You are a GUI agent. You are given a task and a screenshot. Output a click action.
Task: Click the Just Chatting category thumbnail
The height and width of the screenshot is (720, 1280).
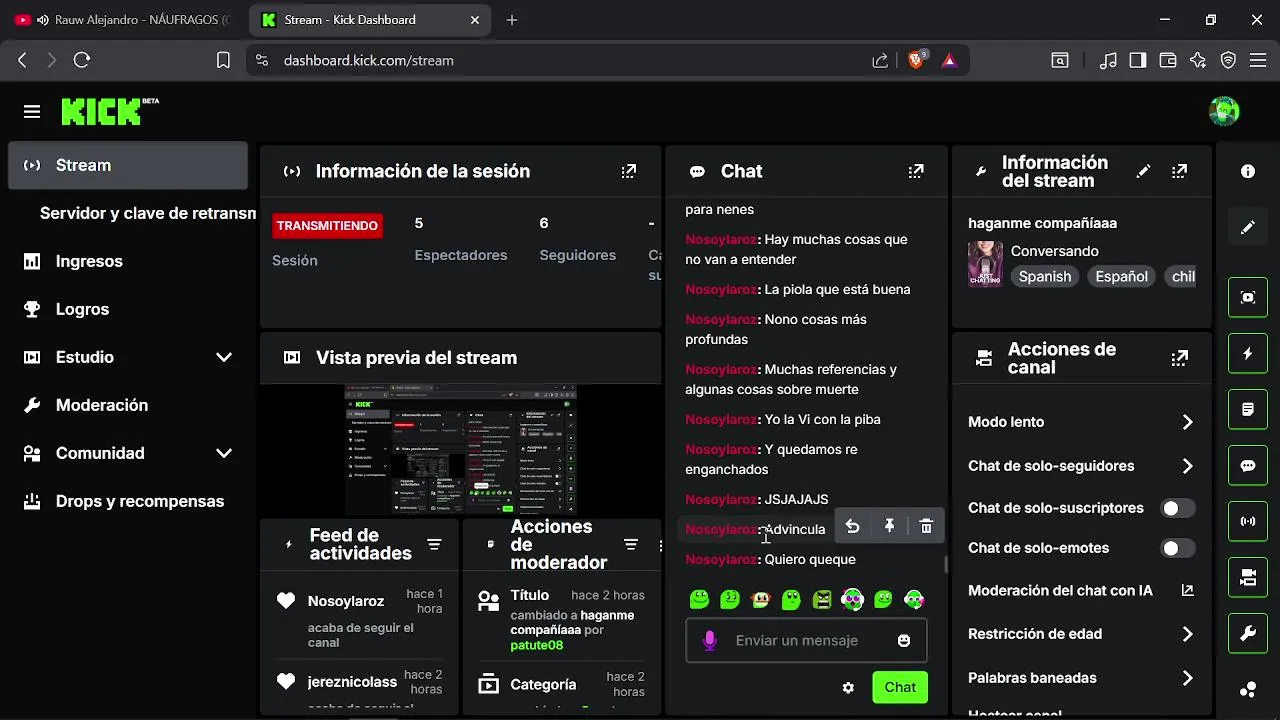click(985, 264)
